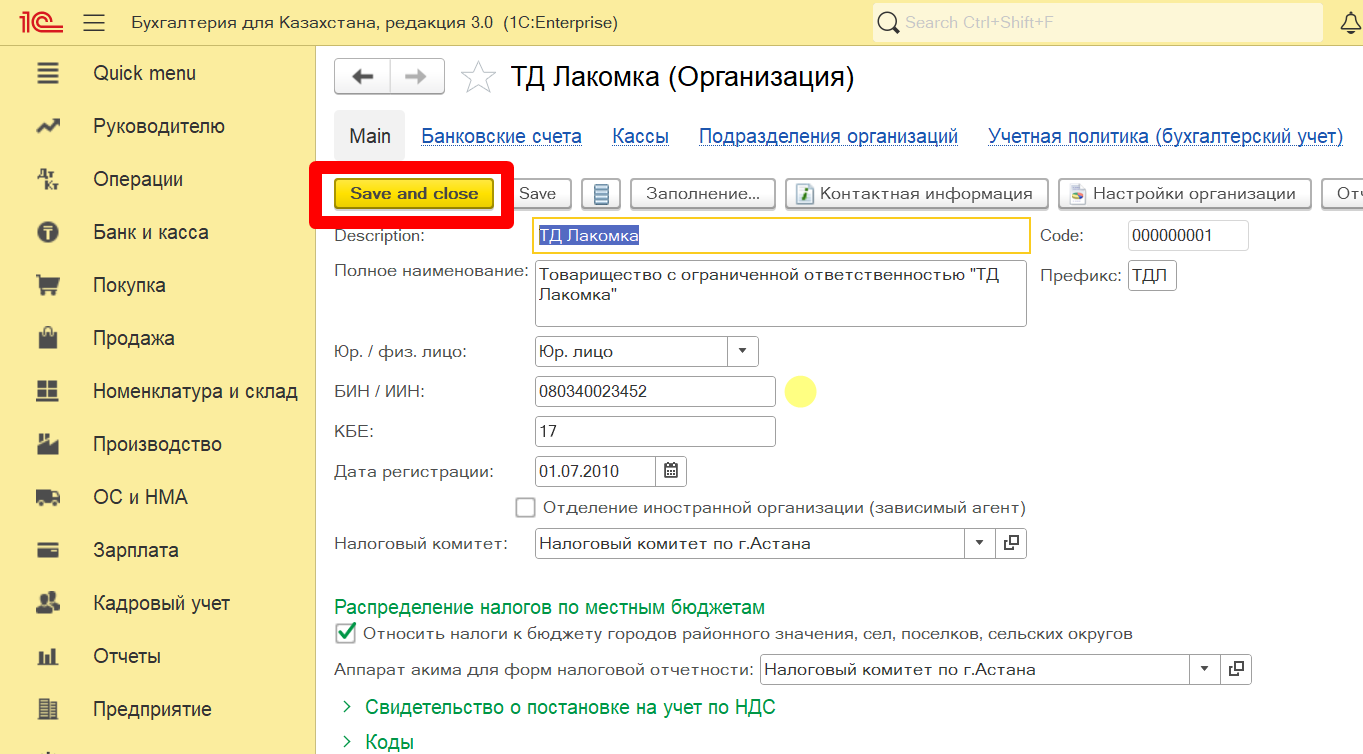The image size is (1363, 754).
Task: Click the Продажа bag icon
Action: [47, 338]
